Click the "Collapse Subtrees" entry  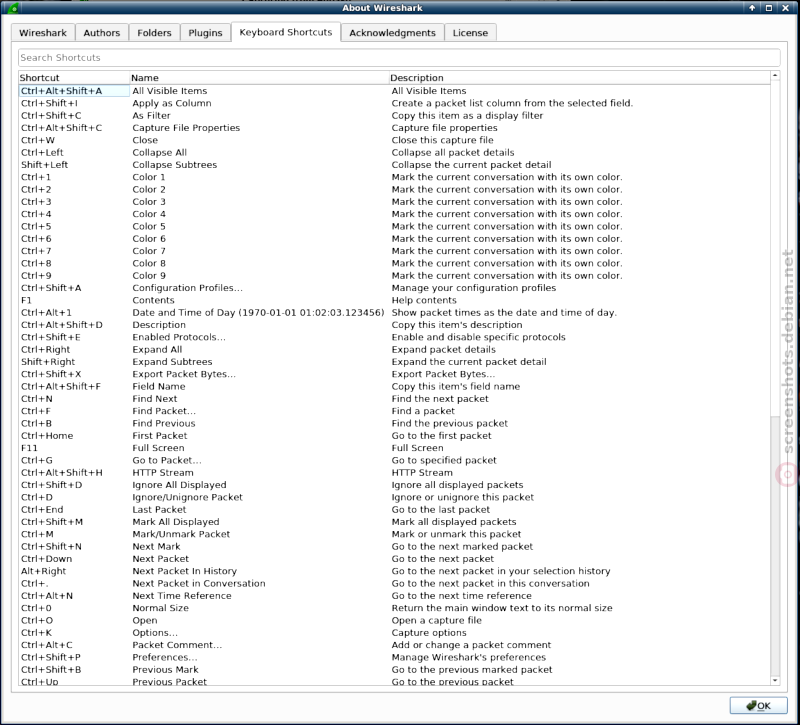174,164
